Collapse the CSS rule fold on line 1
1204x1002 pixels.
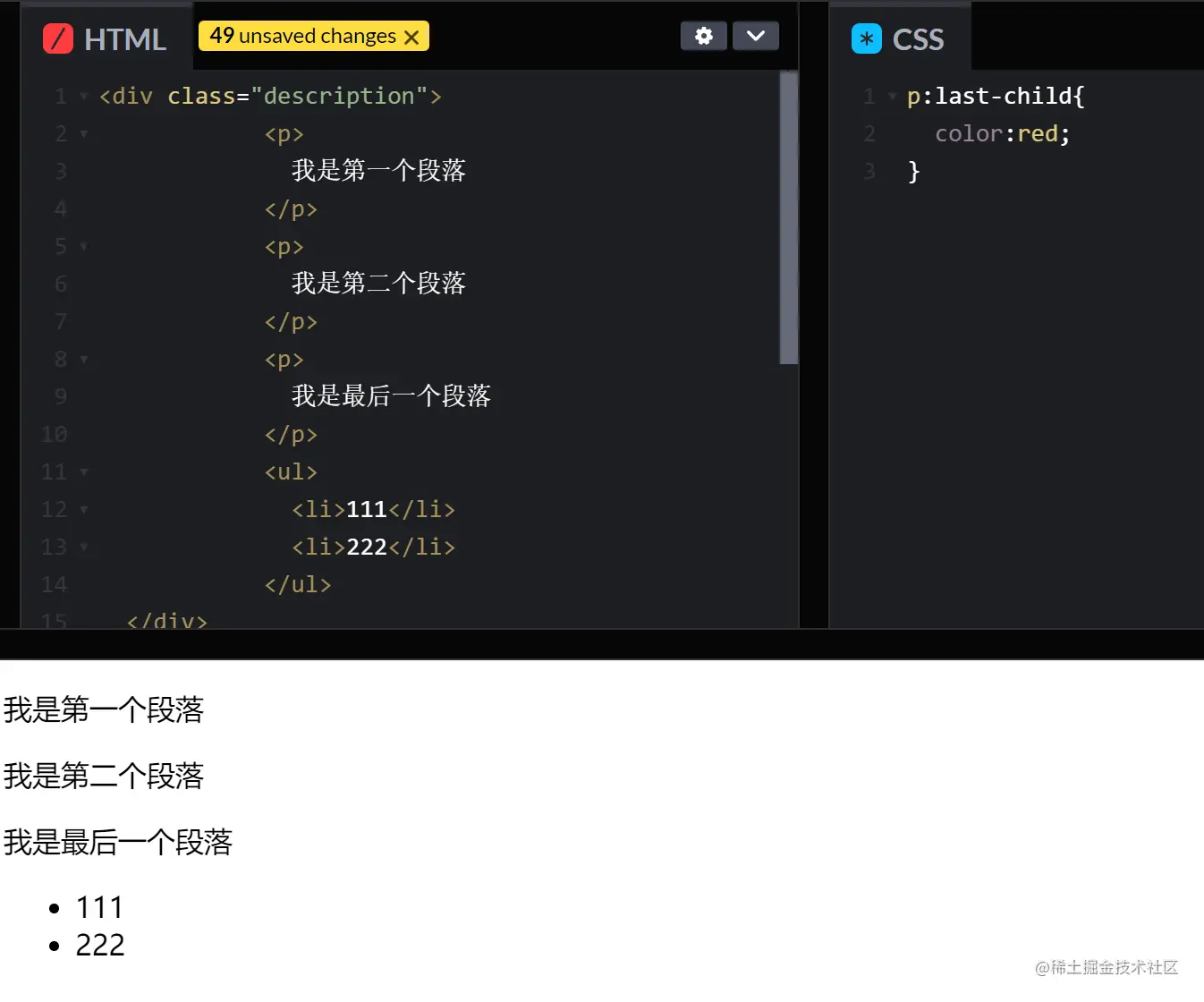(x=892, y=96)
